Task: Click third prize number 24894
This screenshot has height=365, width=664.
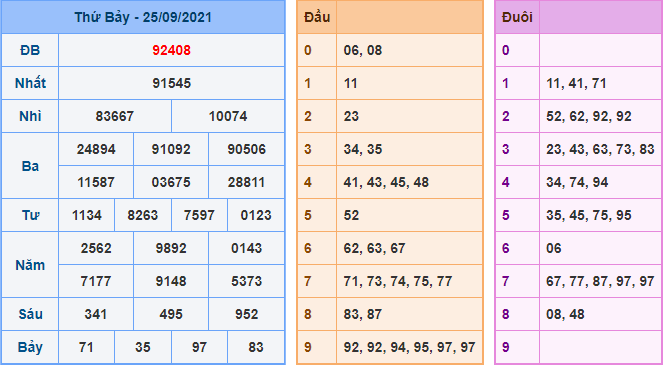Action: click(x=96, y=149)
